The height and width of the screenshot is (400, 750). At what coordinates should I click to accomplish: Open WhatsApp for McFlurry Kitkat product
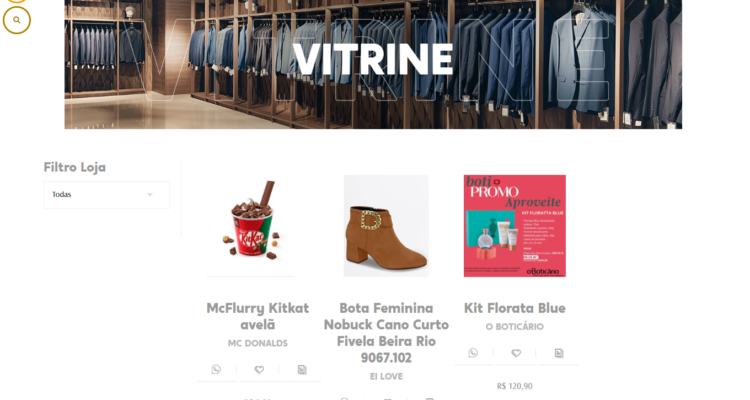click(x=216, y=369)
